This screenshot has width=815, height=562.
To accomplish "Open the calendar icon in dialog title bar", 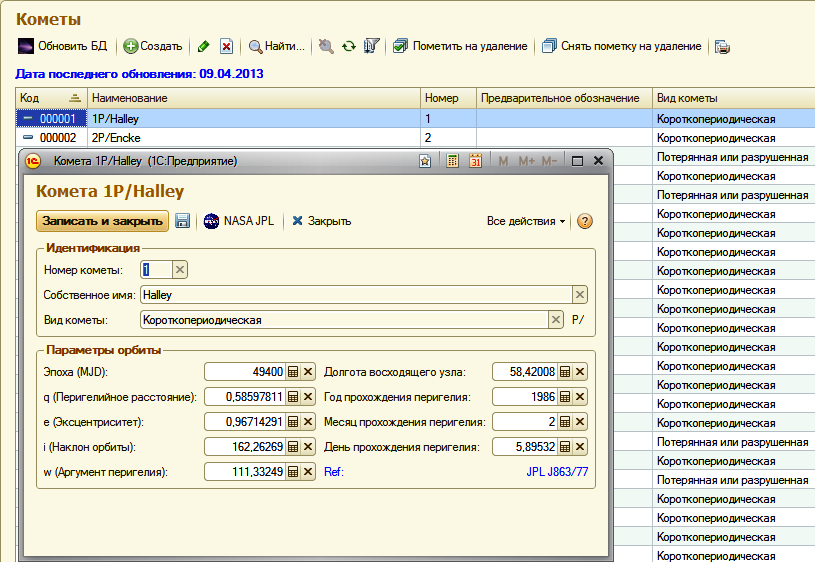I will 475,161.
